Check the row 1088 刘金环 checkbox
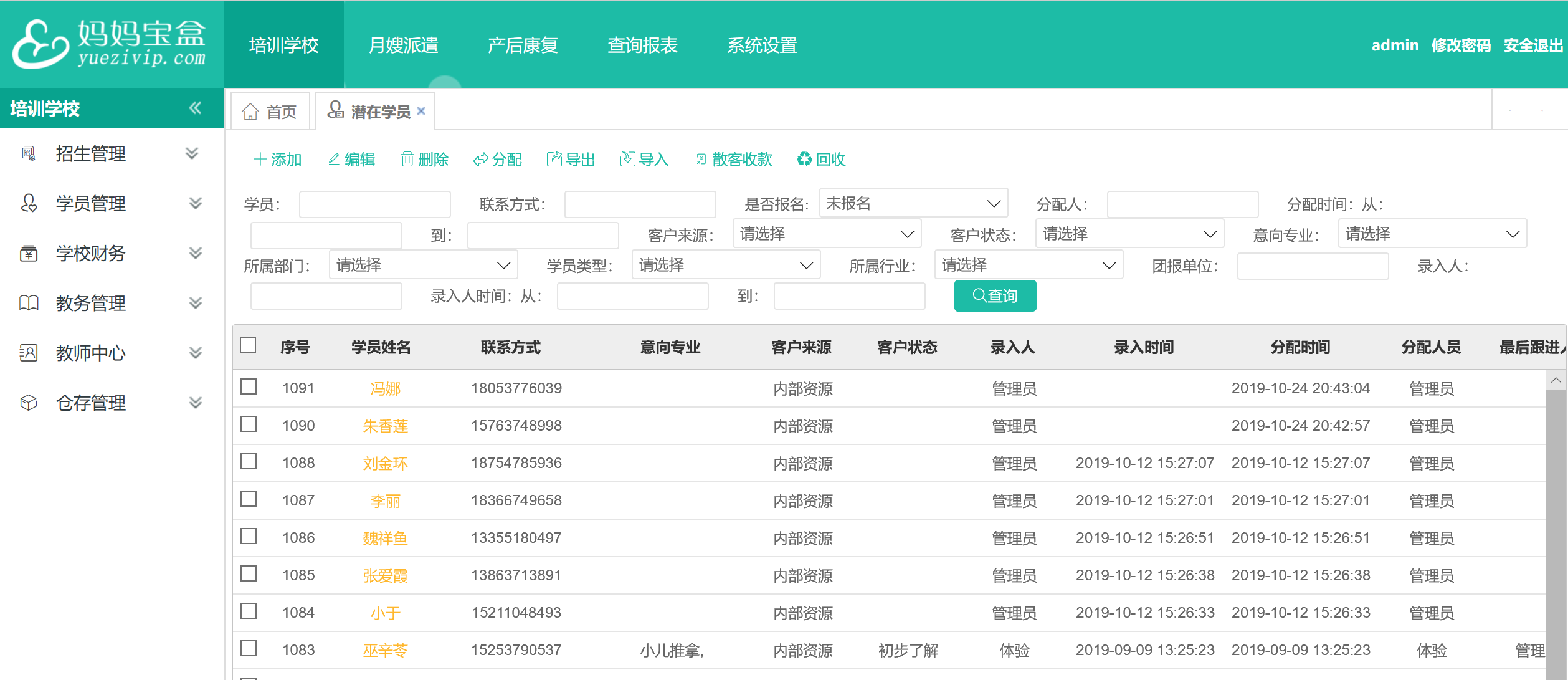 tap(249, 462)
